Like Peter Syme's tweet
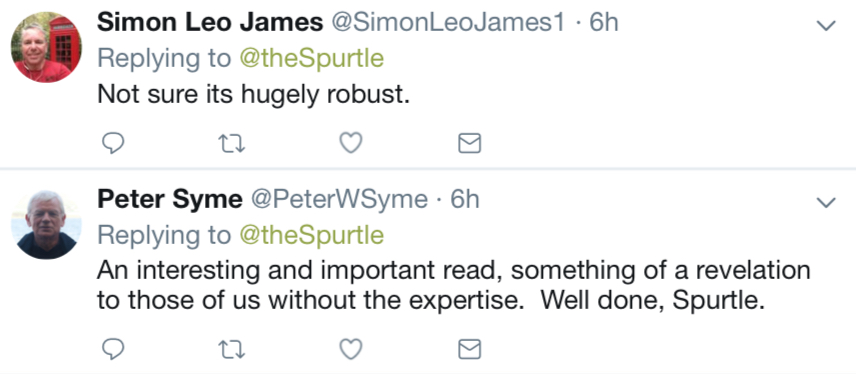856x374 pixels. point(350,349)
